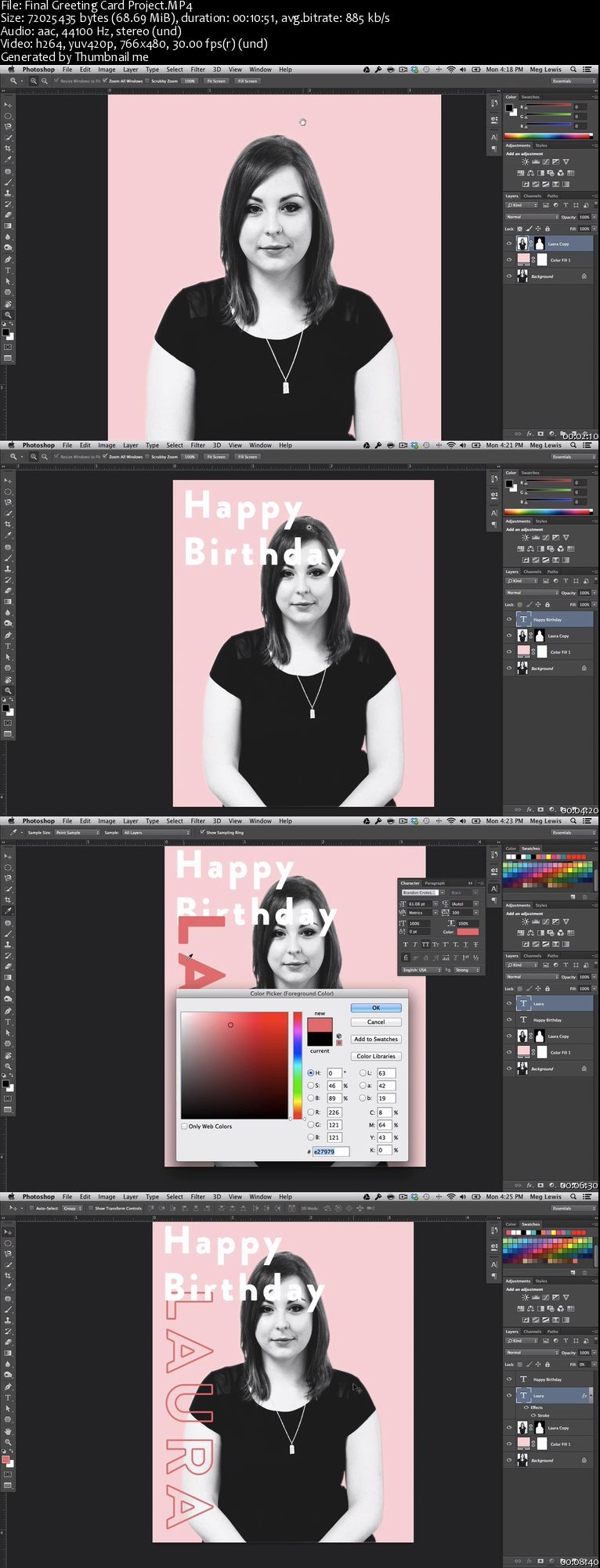Add Levels adjustment in the 4:18 PM frame

tap(535, 162)
